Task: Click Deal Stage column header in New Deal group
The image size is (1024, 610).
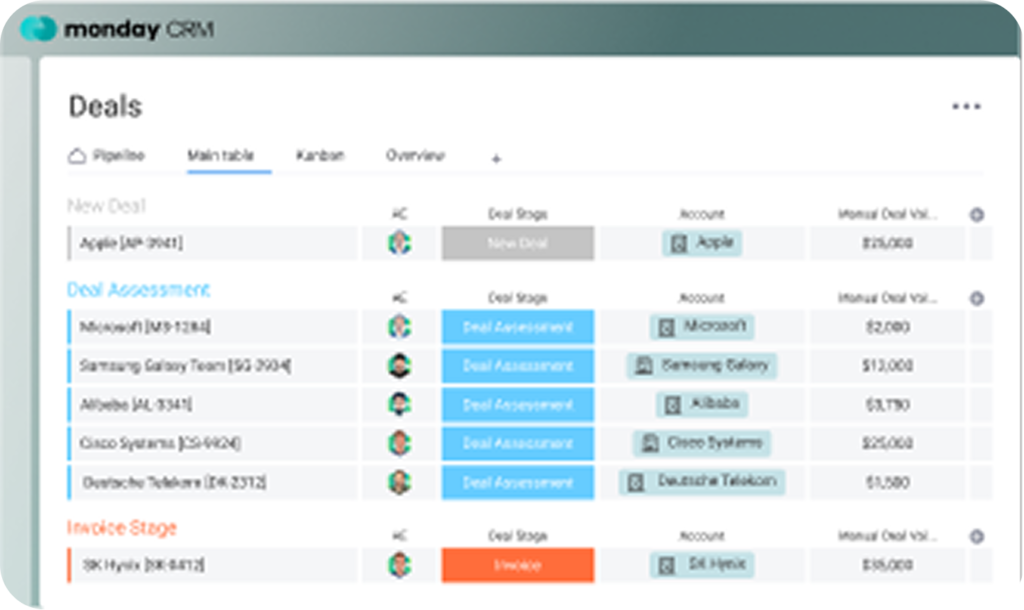Action: pos(518,214)
